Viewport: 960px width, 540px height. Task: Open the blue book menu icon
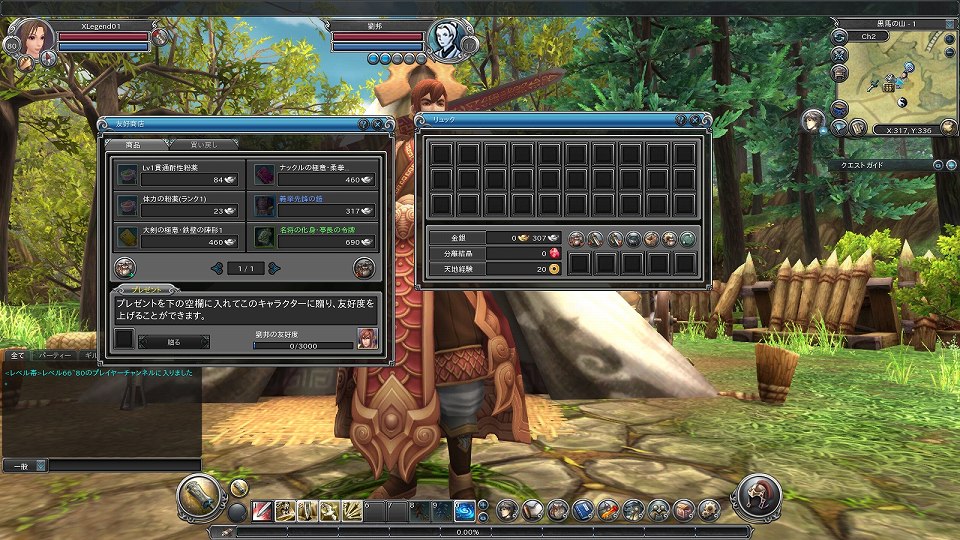pyautogui.click(x=583, y=510)
